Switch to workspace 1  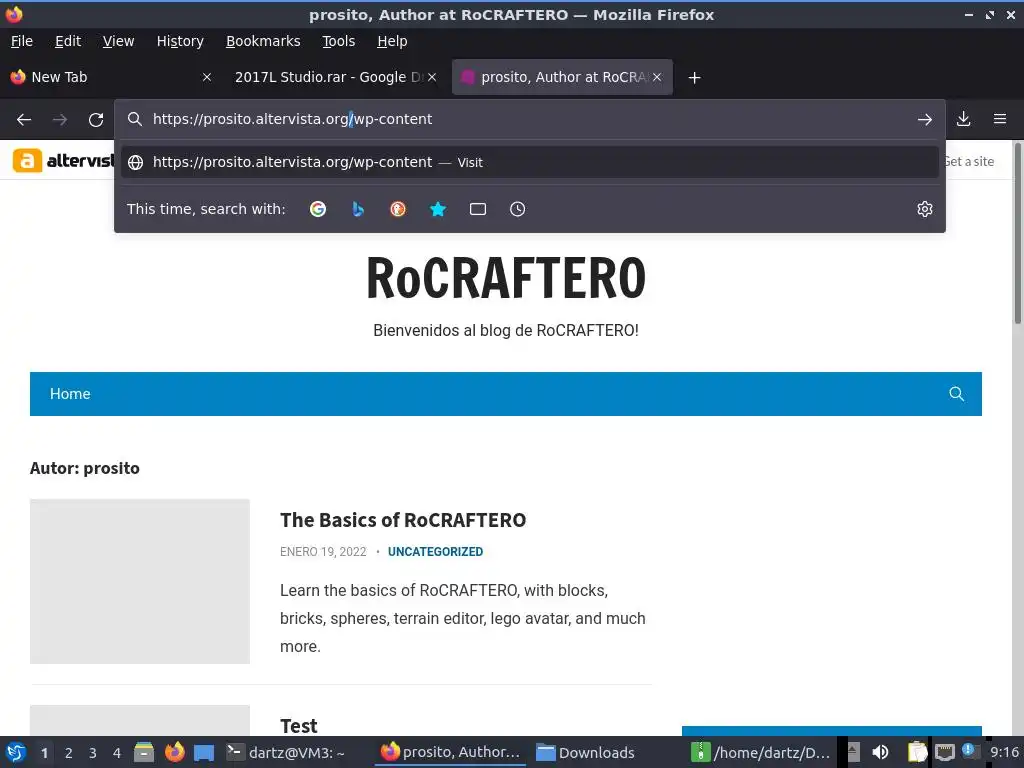44,753
